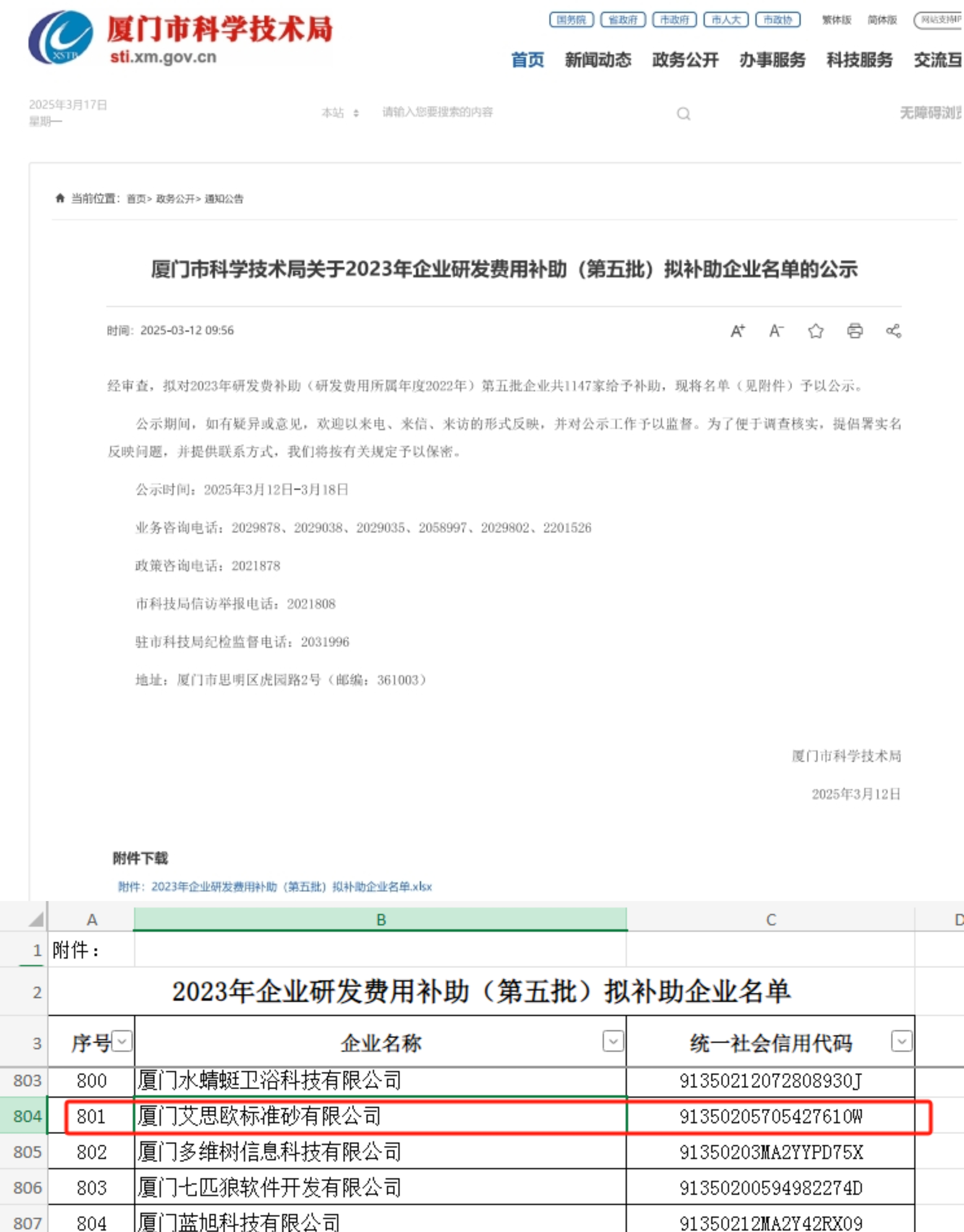Screen dimensions: 964x1232
Task: Download the 拟补助企业名单.xlsx attachment
Action: (x=275, y=887)
